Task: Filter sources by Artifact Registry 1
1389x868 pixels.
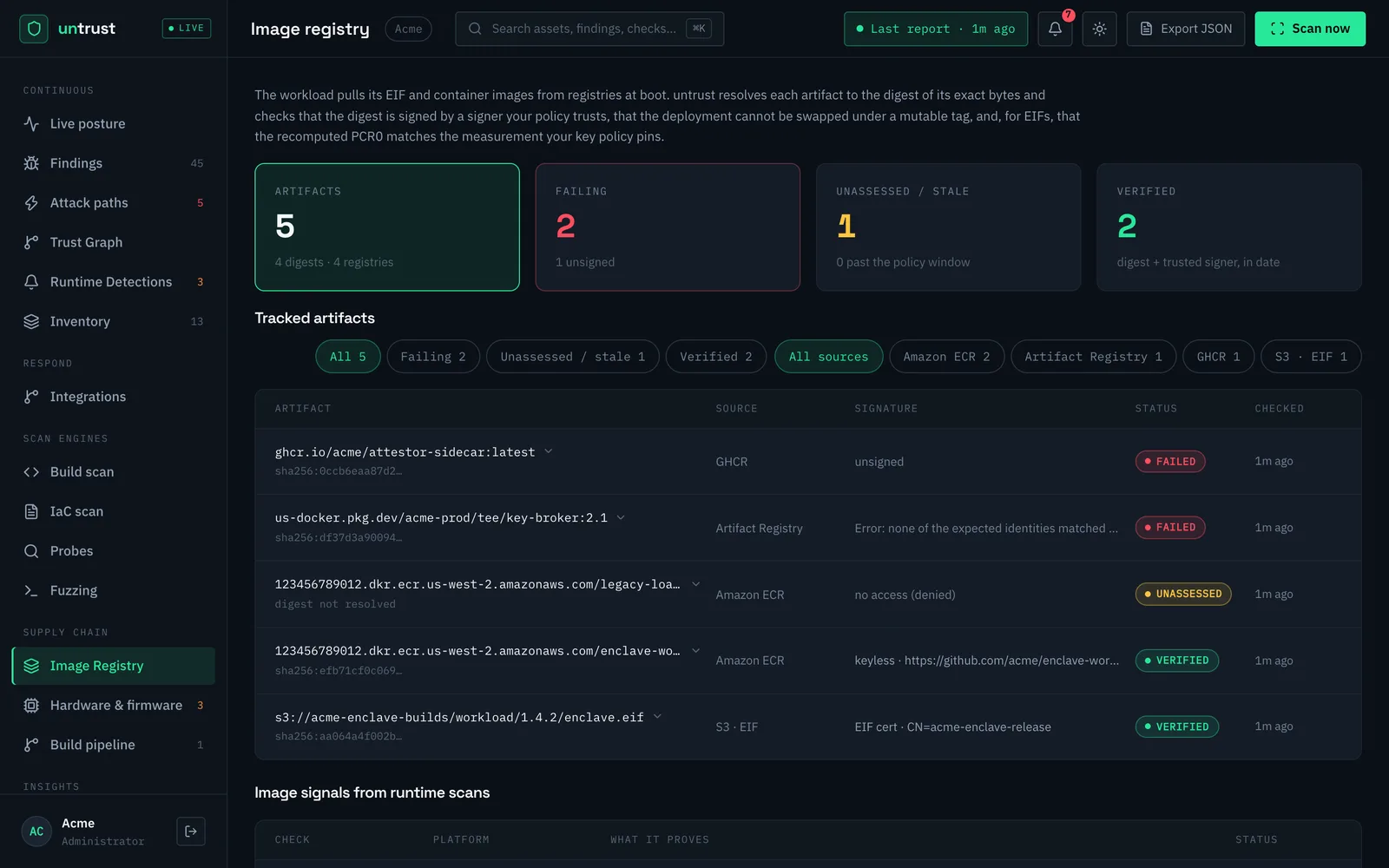Action: click(x=1093, y=357)
